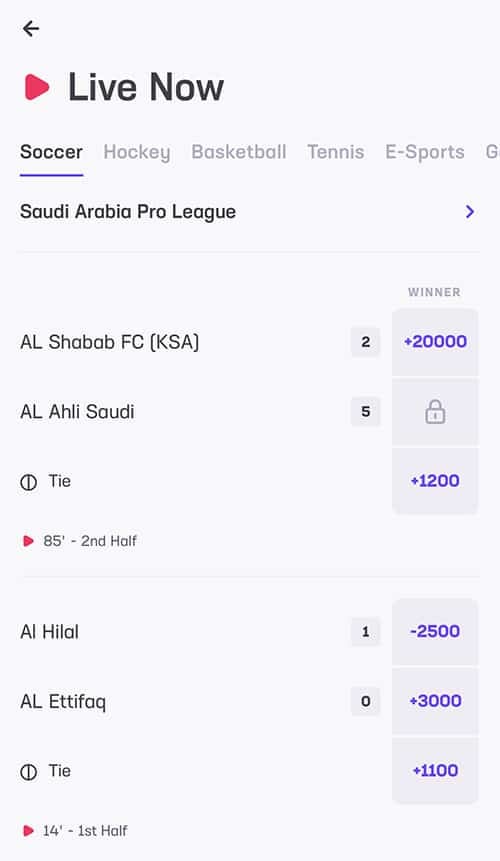Open the Saudi Arabia Pro League heading

(x=128, y=211)
